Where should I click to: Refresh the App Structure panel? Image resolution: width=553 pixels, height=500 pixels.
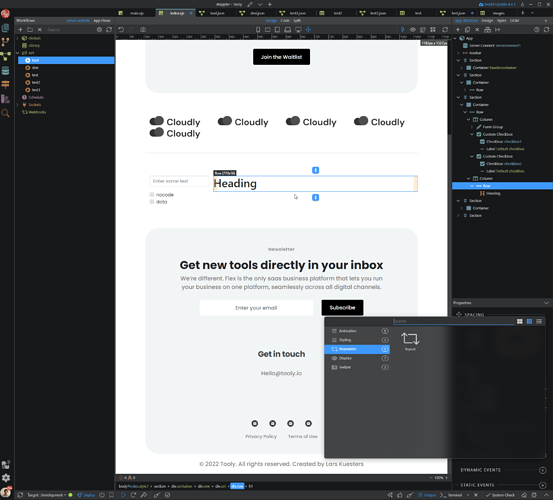click(x=546, y=30)
